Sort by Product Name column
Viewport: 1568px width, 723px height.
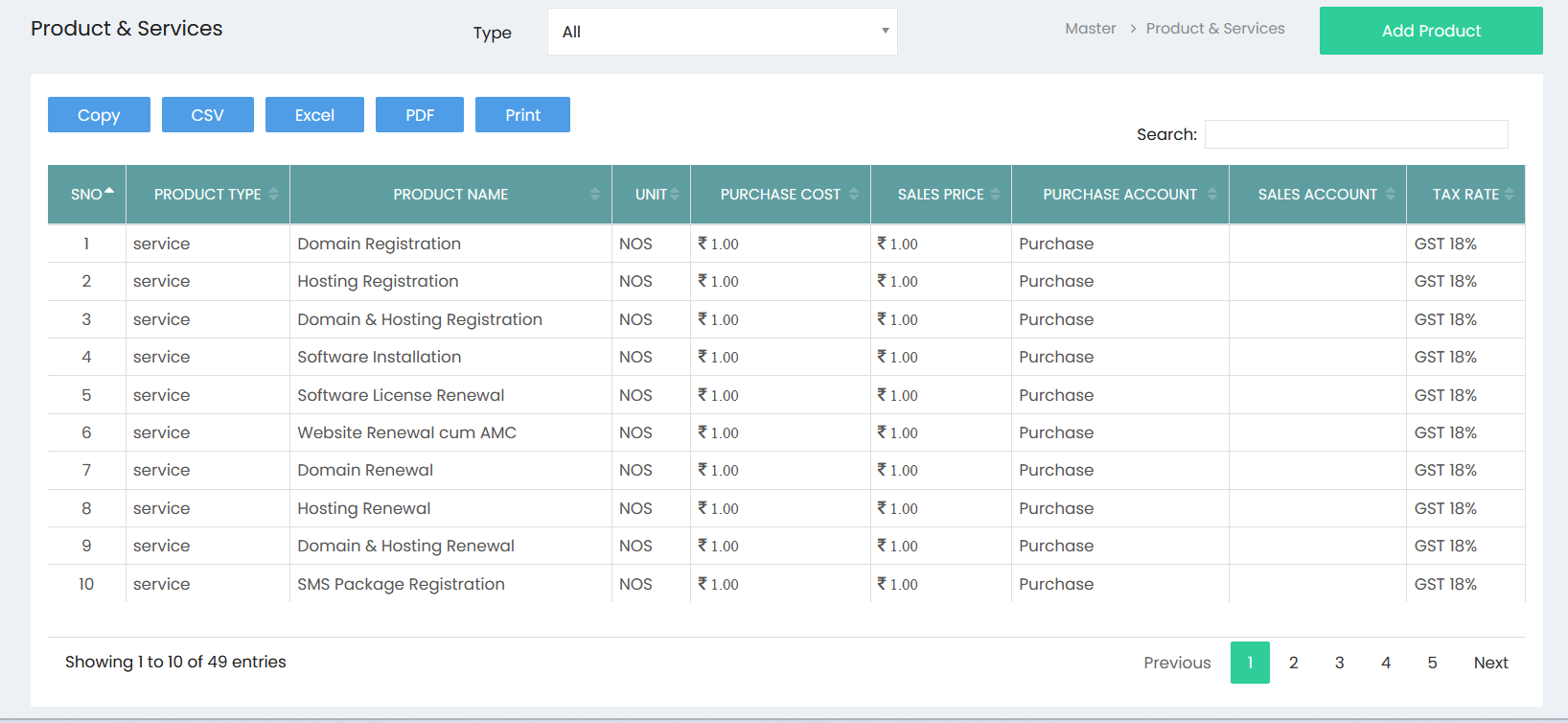coord(450,195)
